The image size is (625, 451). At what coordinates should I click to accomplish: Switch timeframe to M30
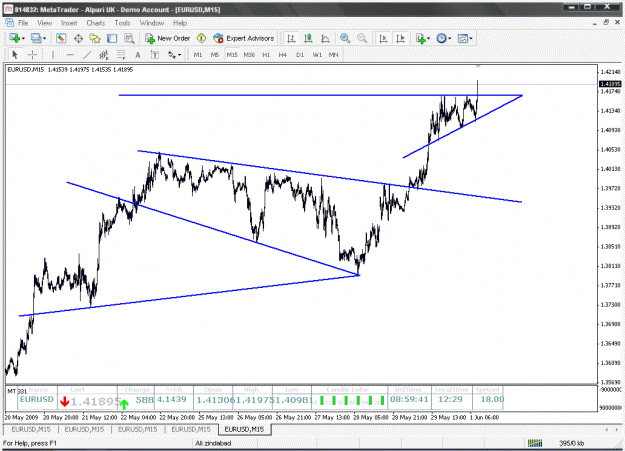tap(249, 55)
